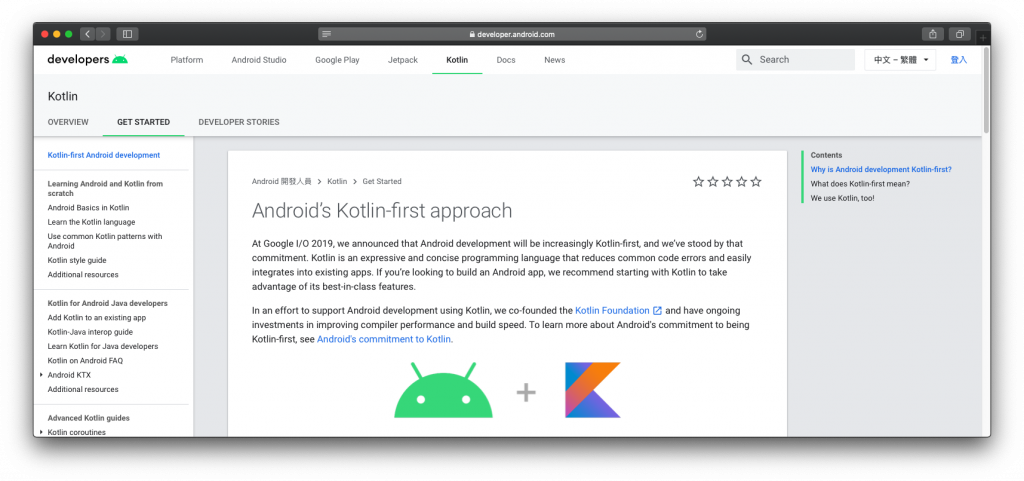Rate the page one star
The width and height of the screenshot is (1024, 481).
(x=698, y=181)
